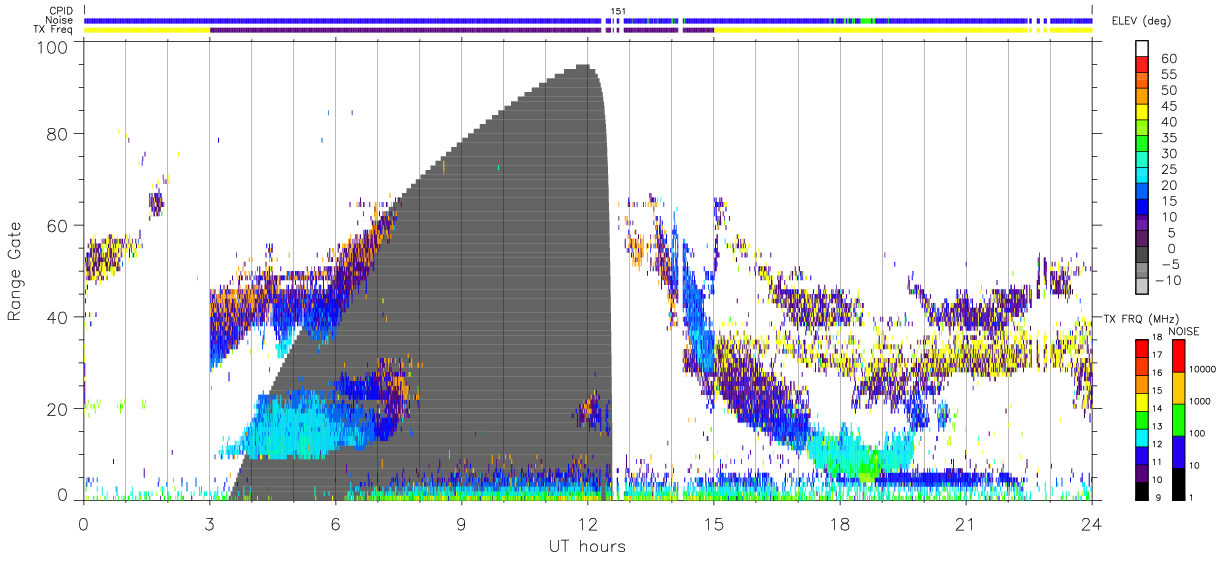Screen dimensions: 1228x567
Task: Click the red segment of the ELEV colorbar
Action: [x=1141, y=66]
